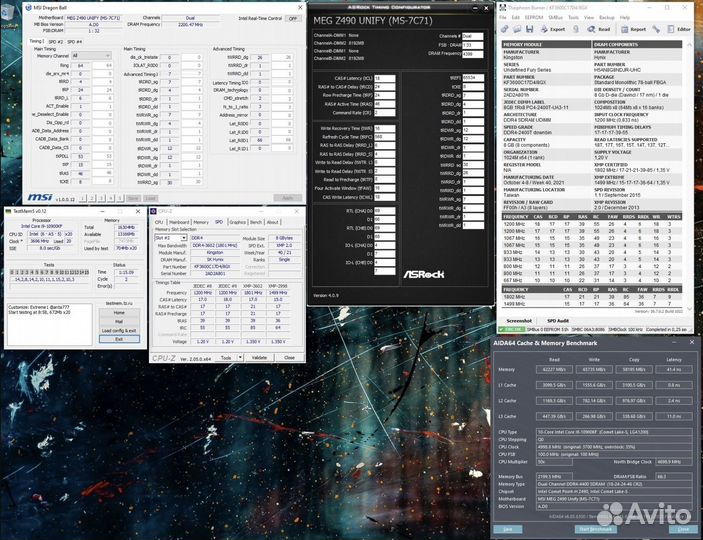Click the TestMem5 title bar icon
The height and width of the screenshot is (540, 703).
[9, 211]
